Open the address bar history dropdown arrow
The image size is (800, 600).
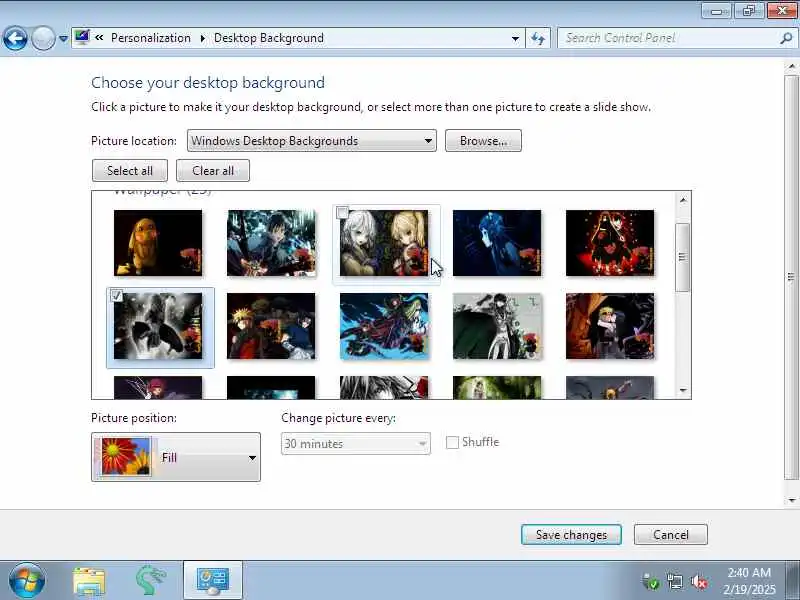coord(515,38)
